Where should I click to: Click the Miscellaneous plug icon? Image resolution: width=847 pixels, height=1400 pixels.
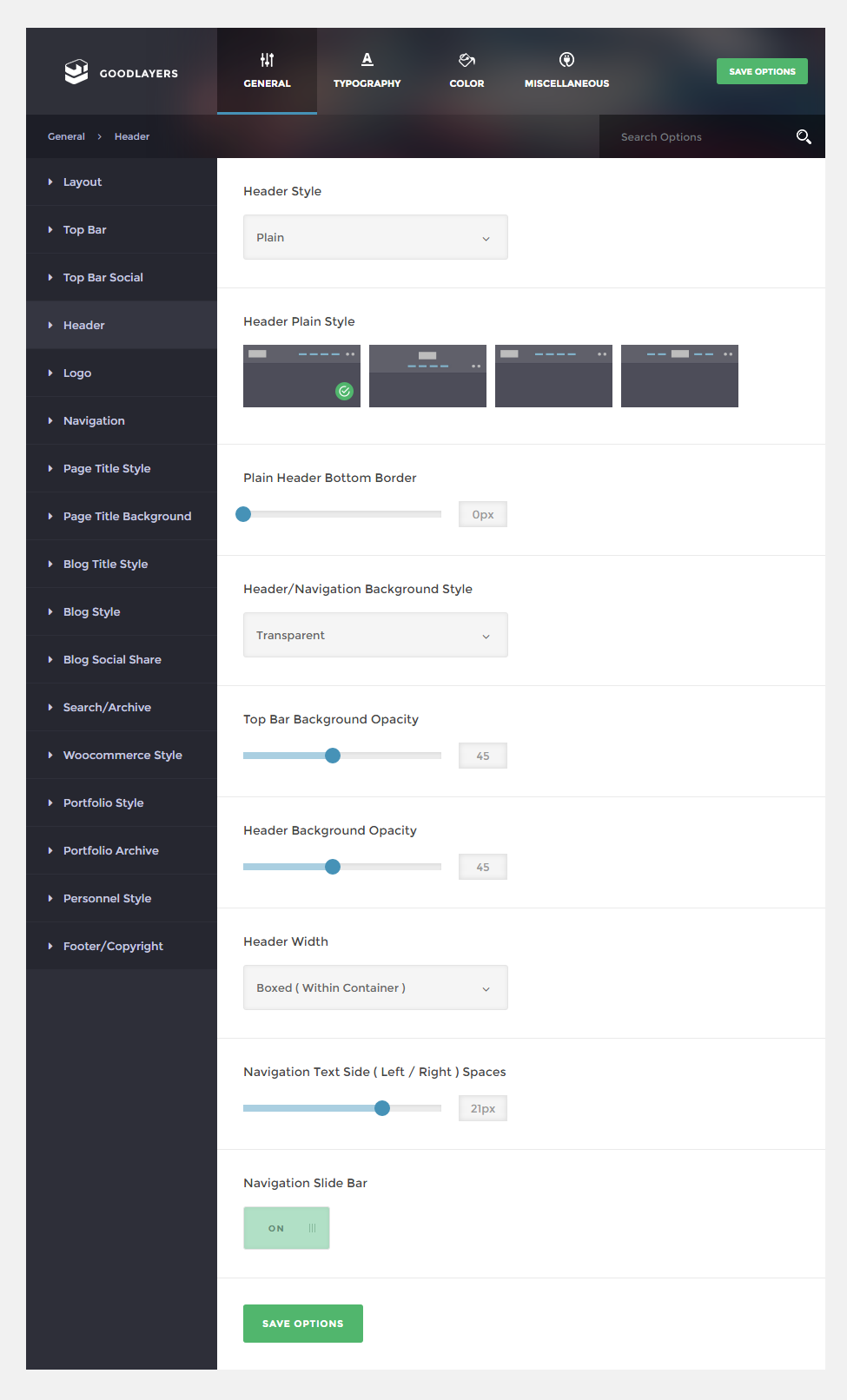point(566,60)
